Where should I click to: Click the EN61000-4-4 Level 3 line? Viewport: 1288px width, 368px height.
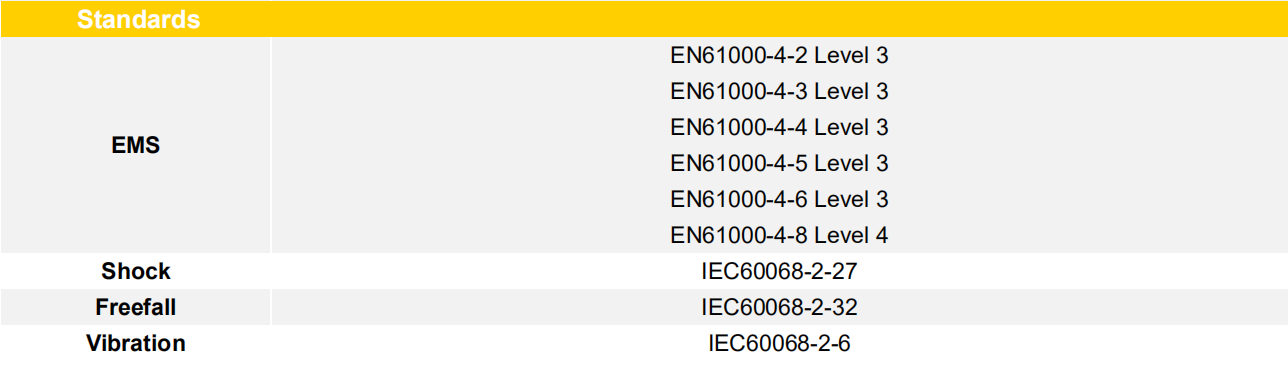779,127
